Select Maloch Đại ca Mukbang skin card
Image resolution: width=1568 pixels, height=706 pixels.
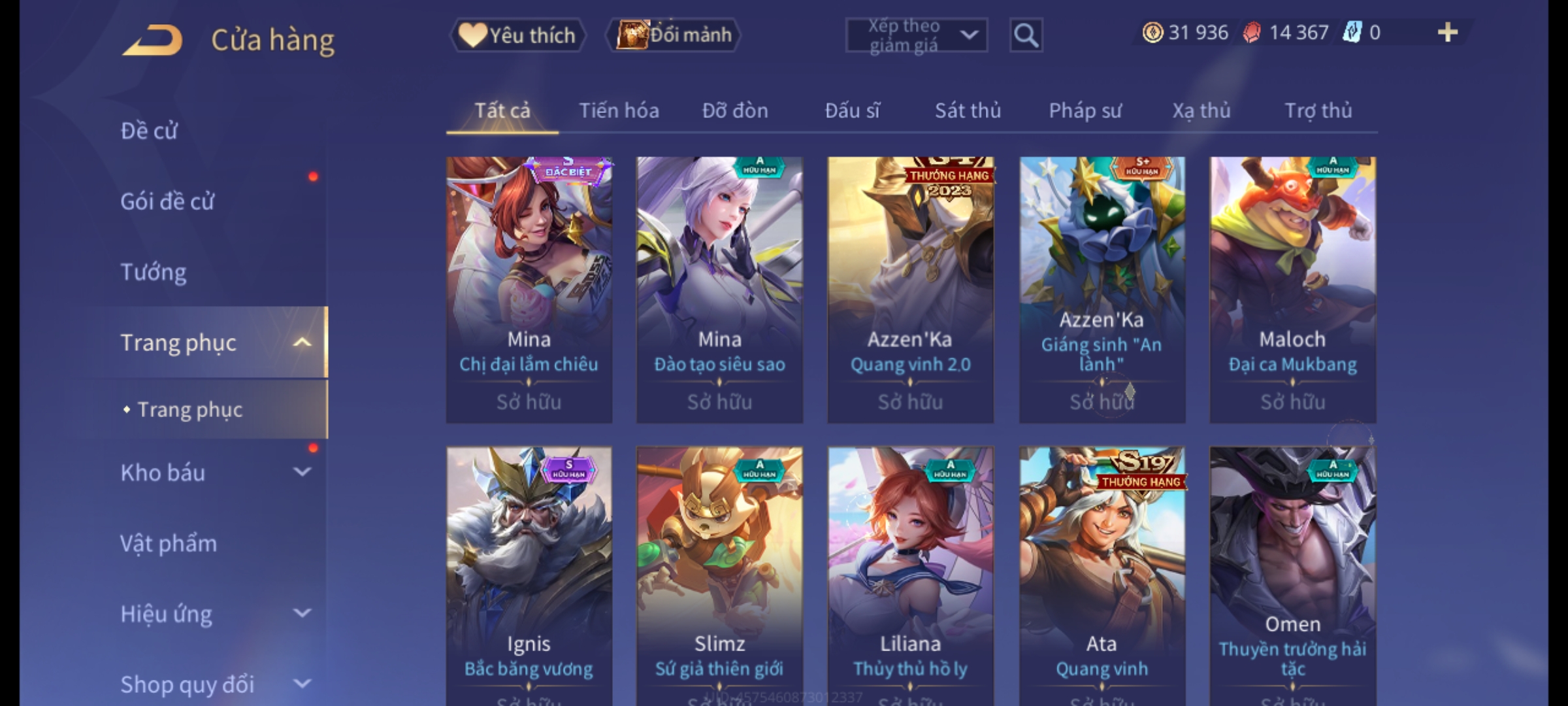point(1293,290)
